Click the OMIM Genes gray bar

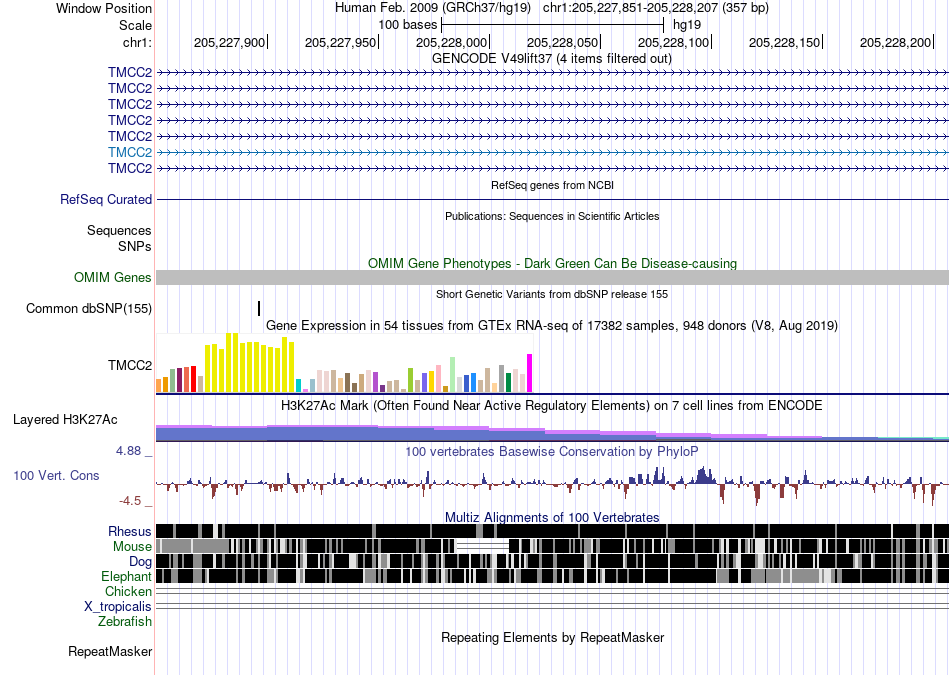552,278
